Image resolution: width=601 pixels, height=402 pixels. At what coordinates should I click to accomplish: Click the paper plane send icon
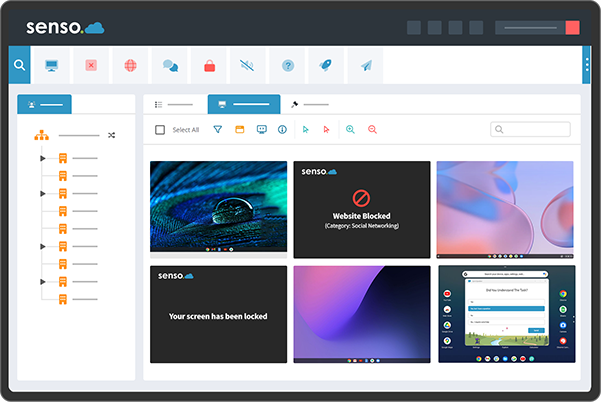366,66
